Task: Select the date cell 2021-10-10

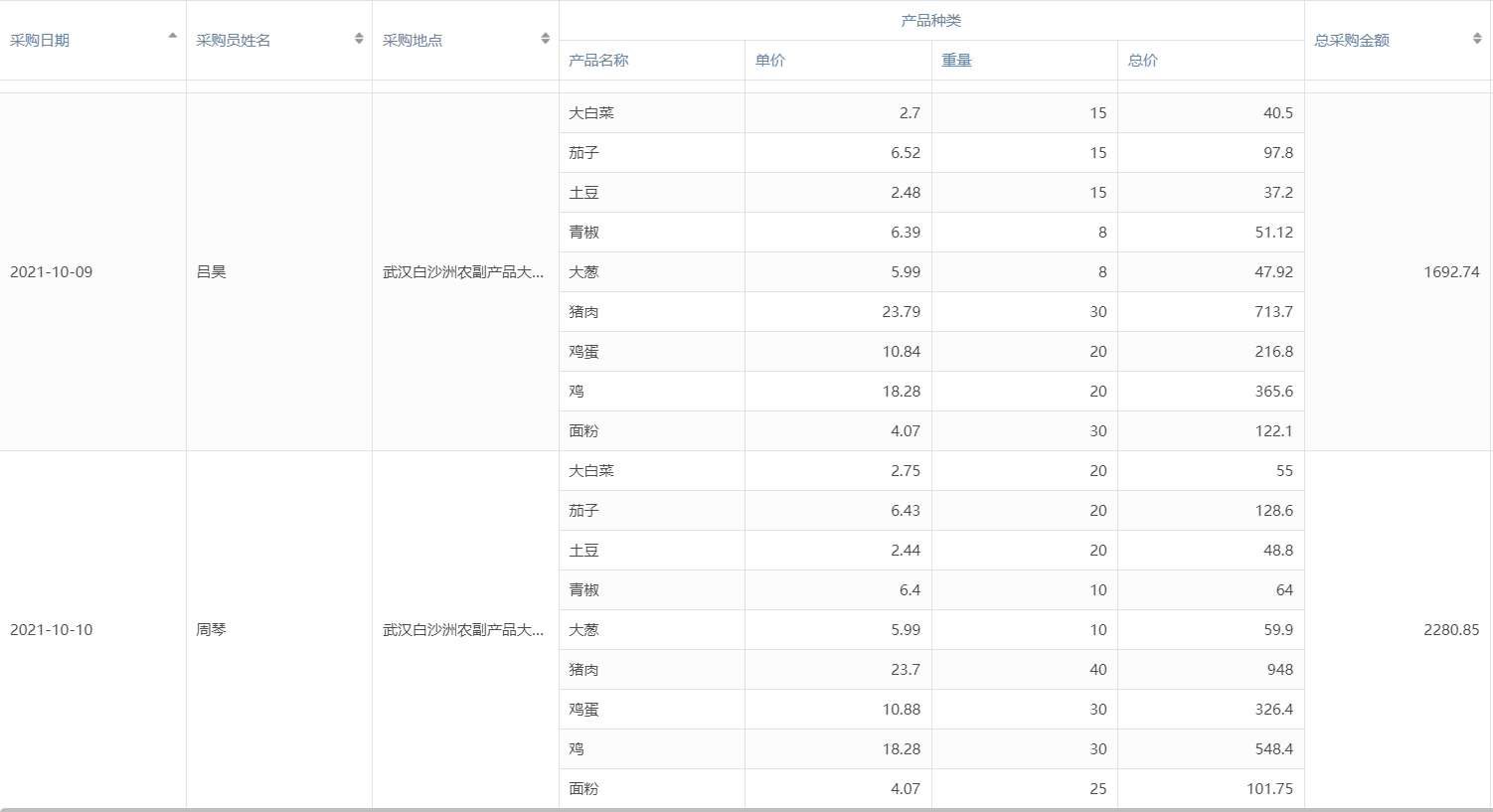Action: tap(52, 630)
